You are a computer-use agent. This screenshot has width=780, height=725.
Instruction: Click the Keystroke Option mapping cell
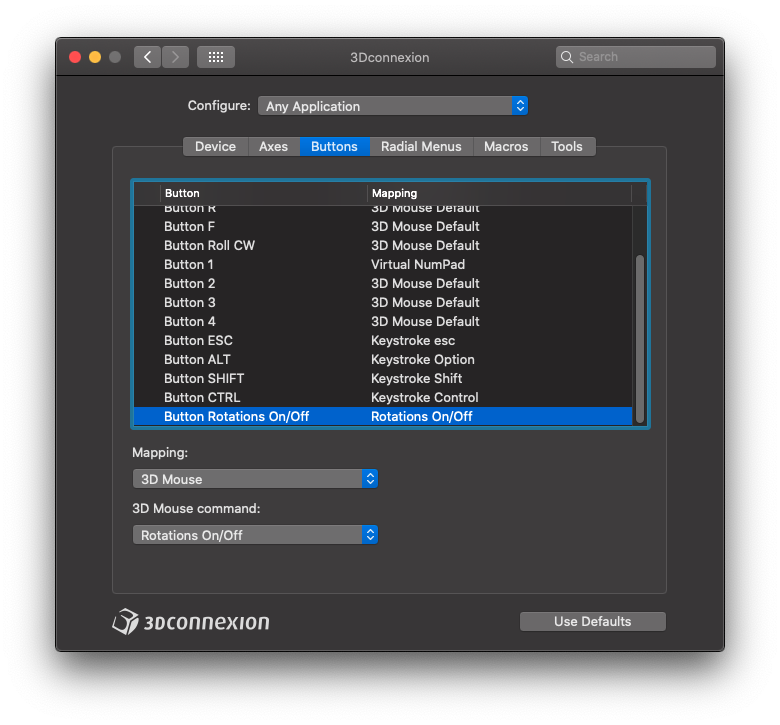coord(423,359)
